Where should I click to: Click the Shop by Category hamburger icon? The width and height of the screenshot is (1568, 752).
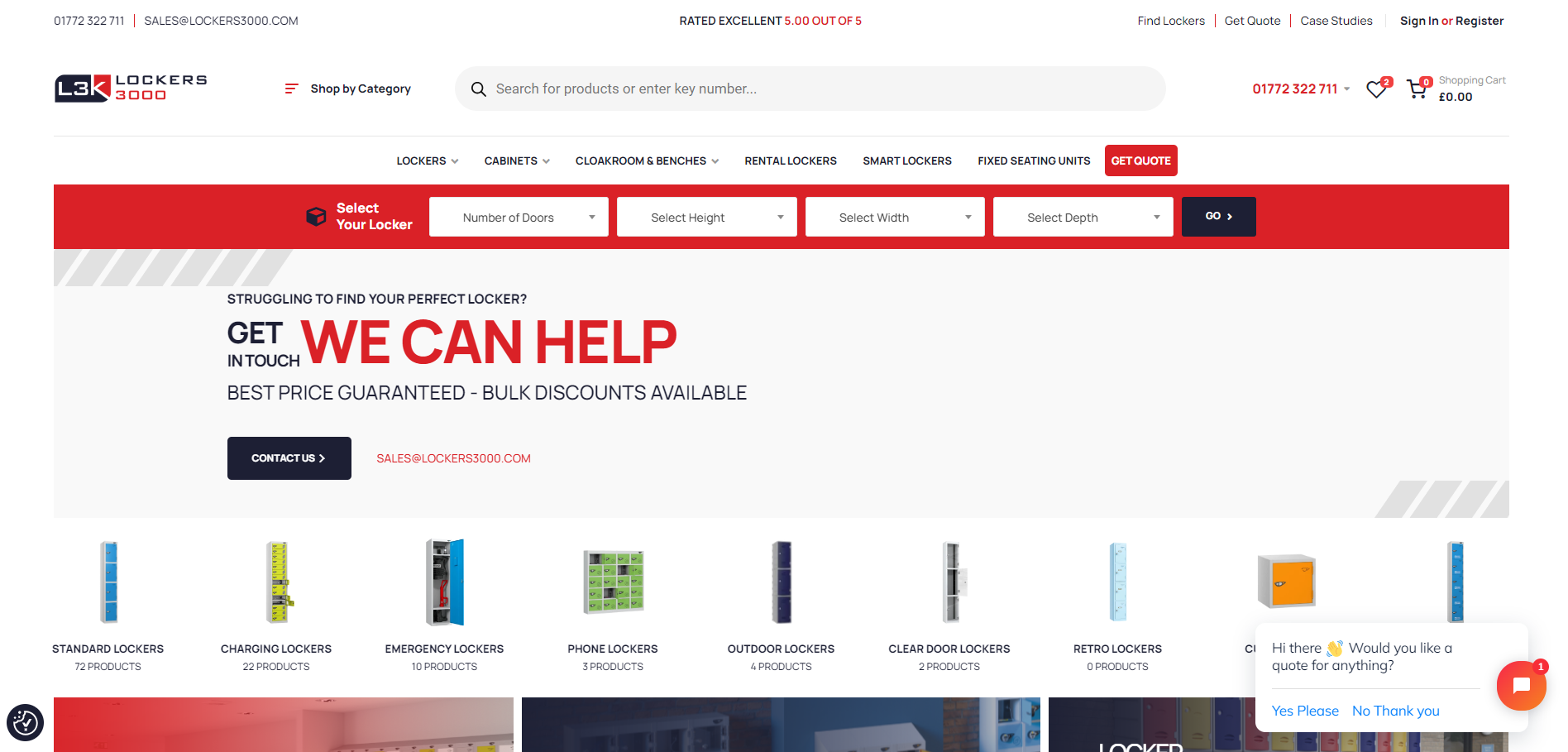[291, 89]
